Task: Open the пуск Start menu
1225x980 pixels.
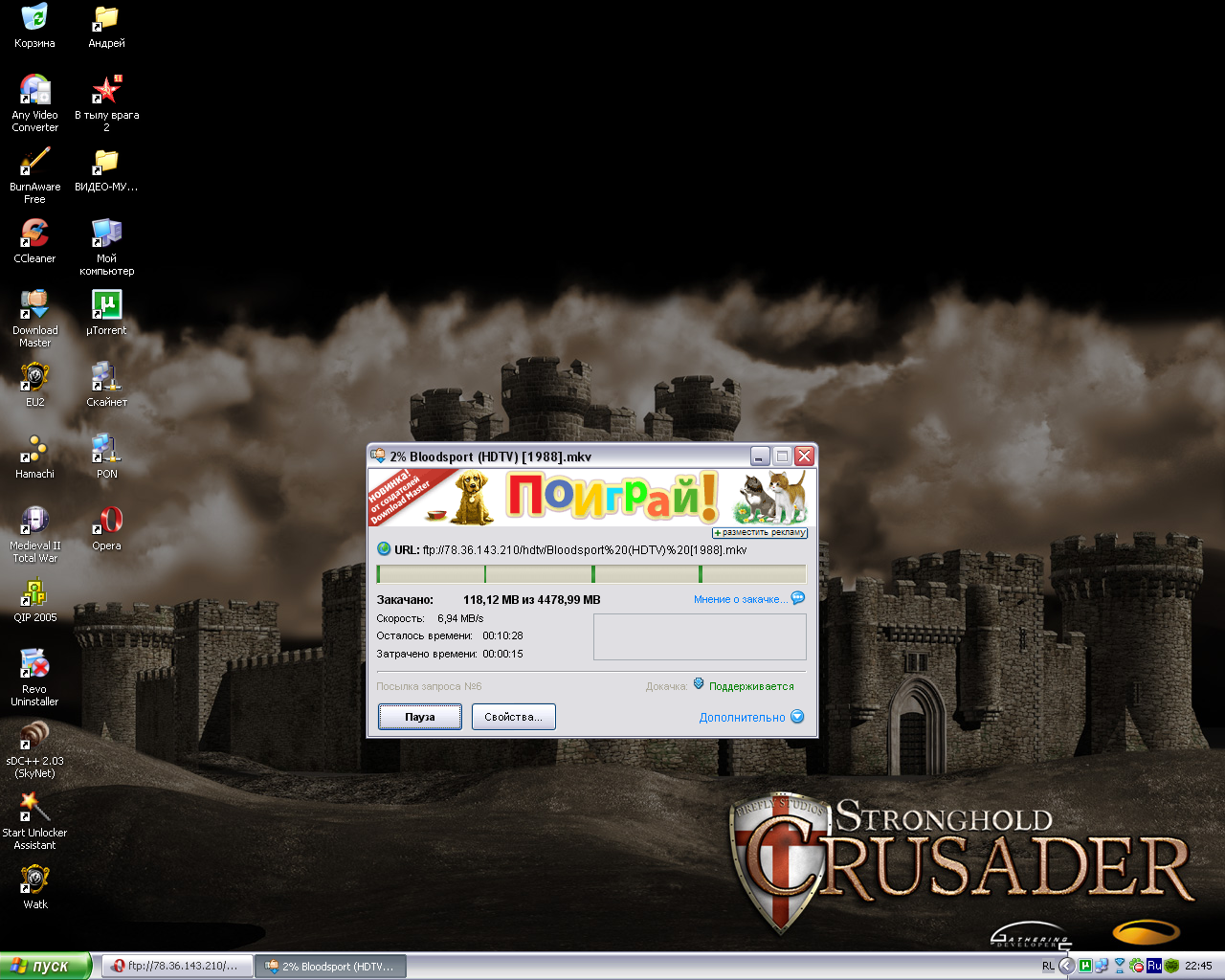Action: [x=45, y=967]
